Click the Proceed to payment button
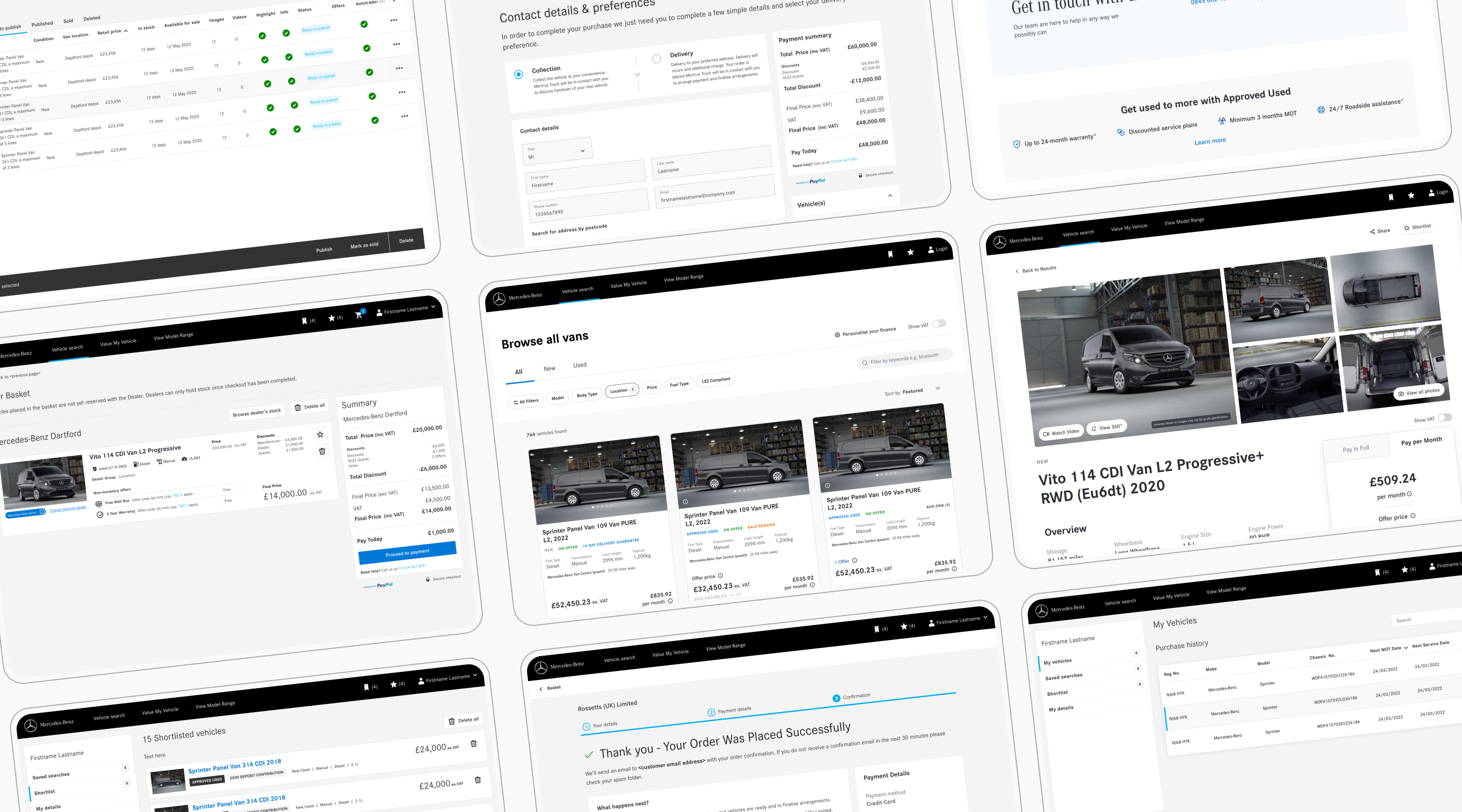 point(407,553)
